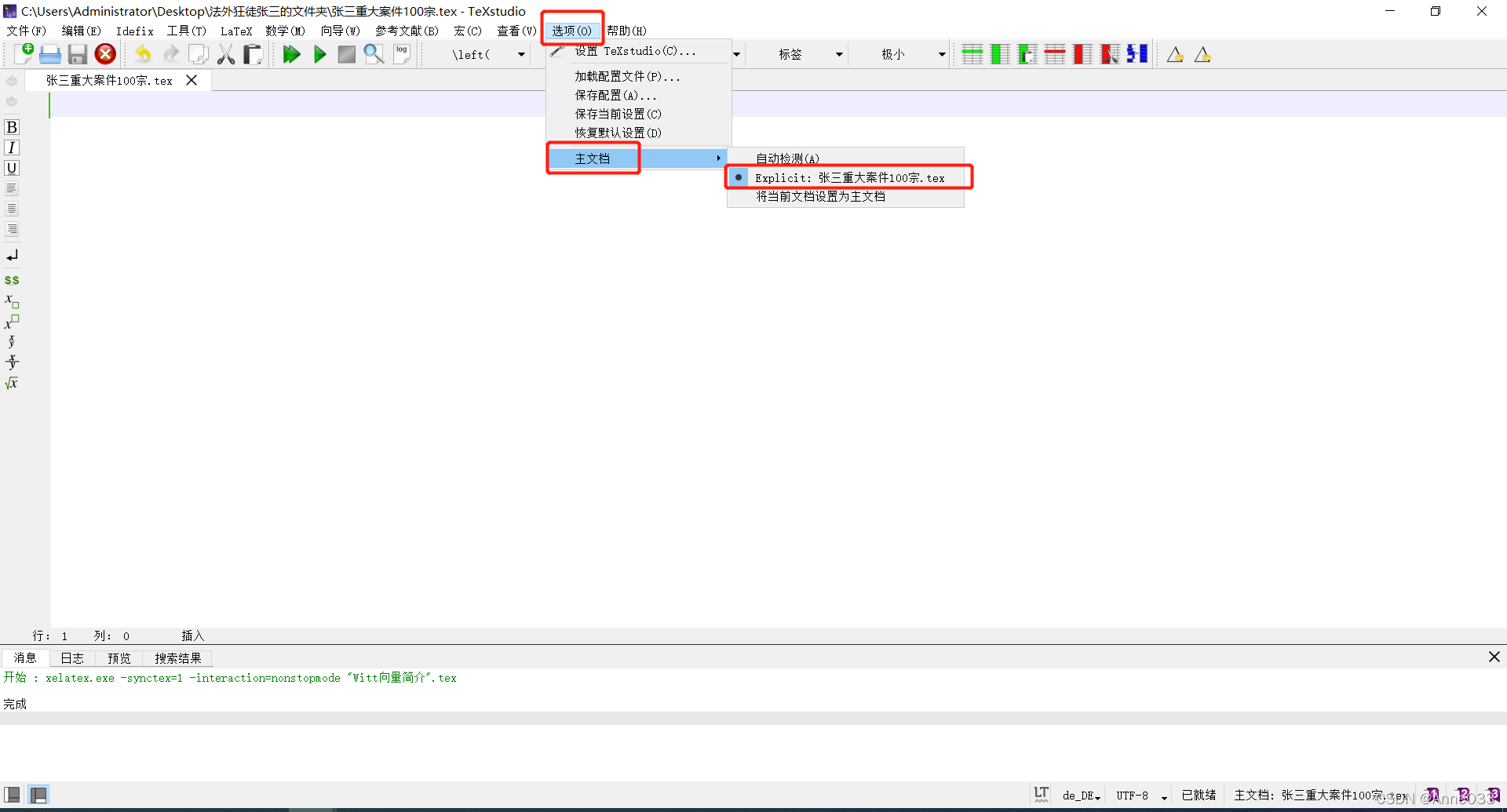Compile with single green arrow

(x=319, y=54)
